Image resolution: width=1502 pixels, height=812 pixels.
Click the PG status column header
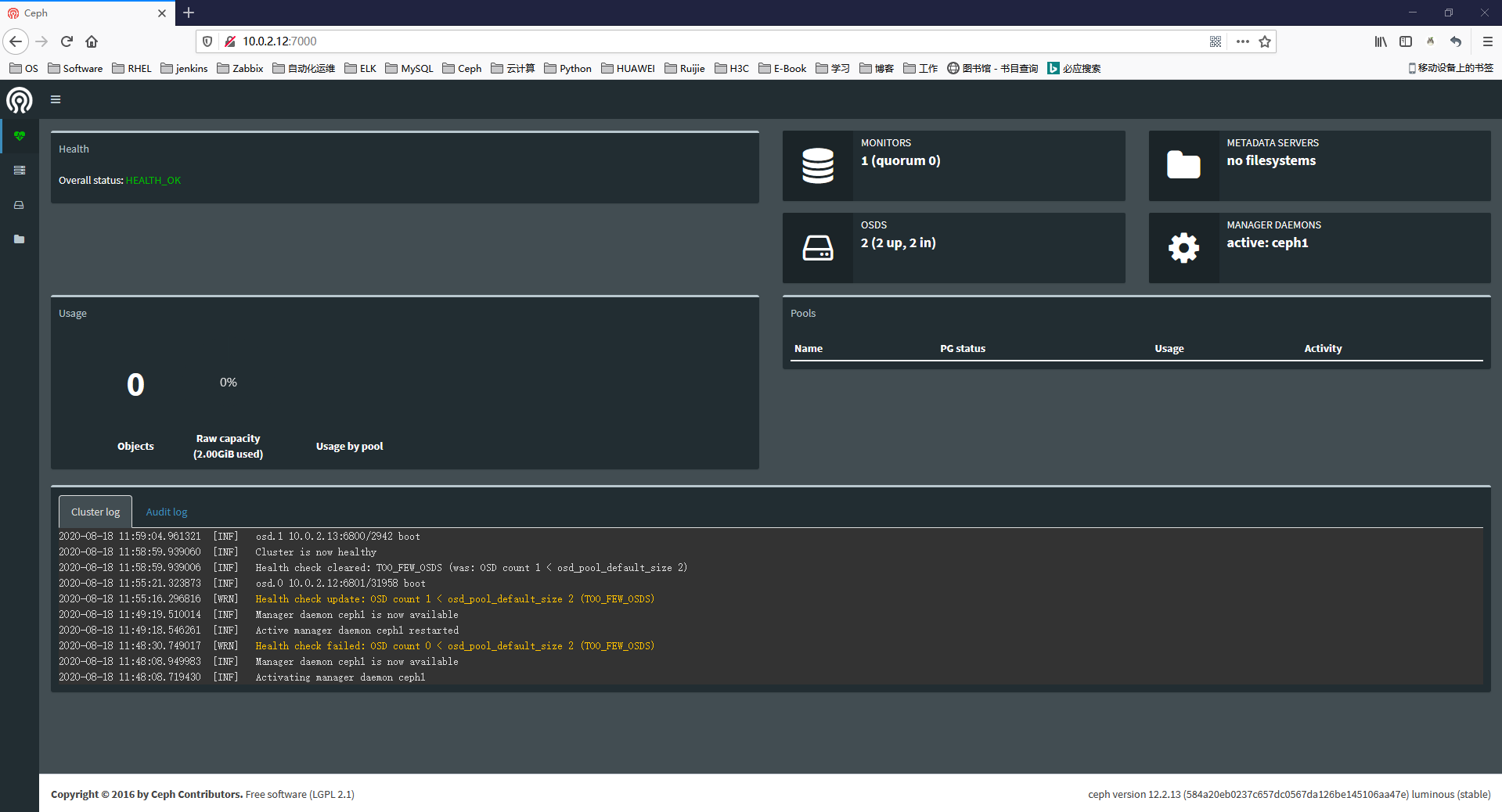963,349
